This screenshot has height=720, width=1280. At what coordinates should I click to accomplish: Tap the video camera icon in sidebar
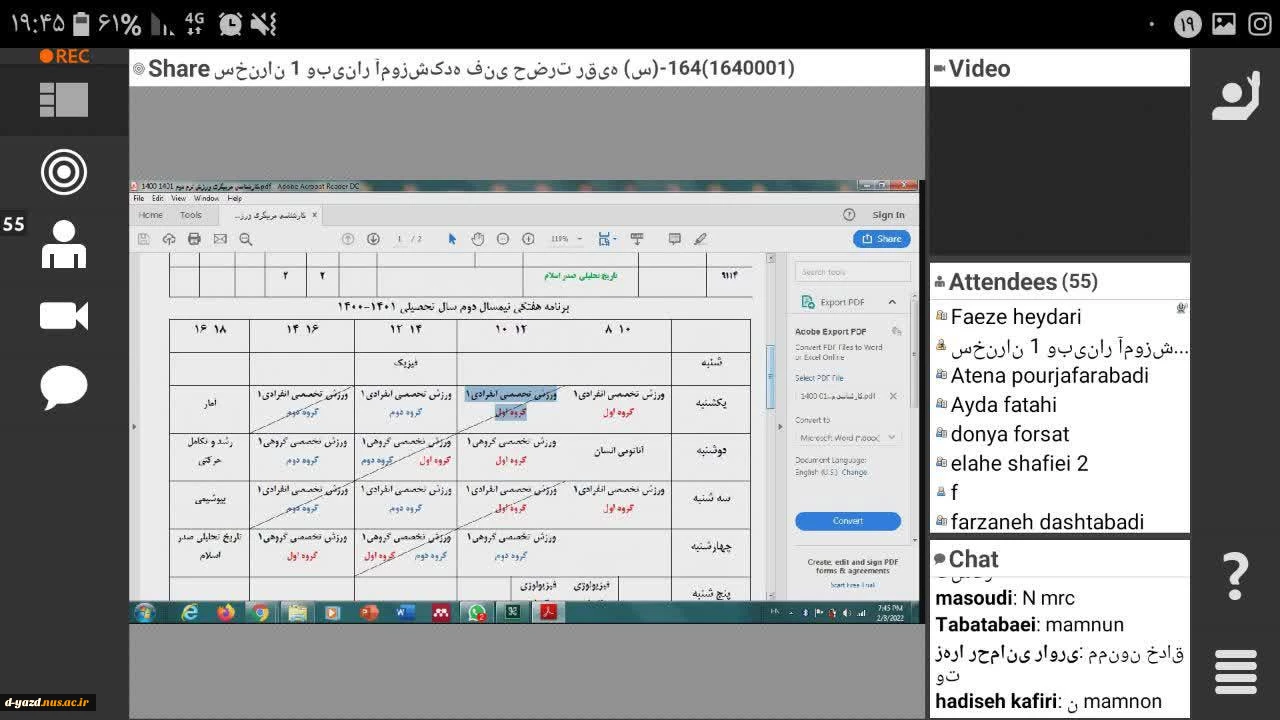point(64,316)
